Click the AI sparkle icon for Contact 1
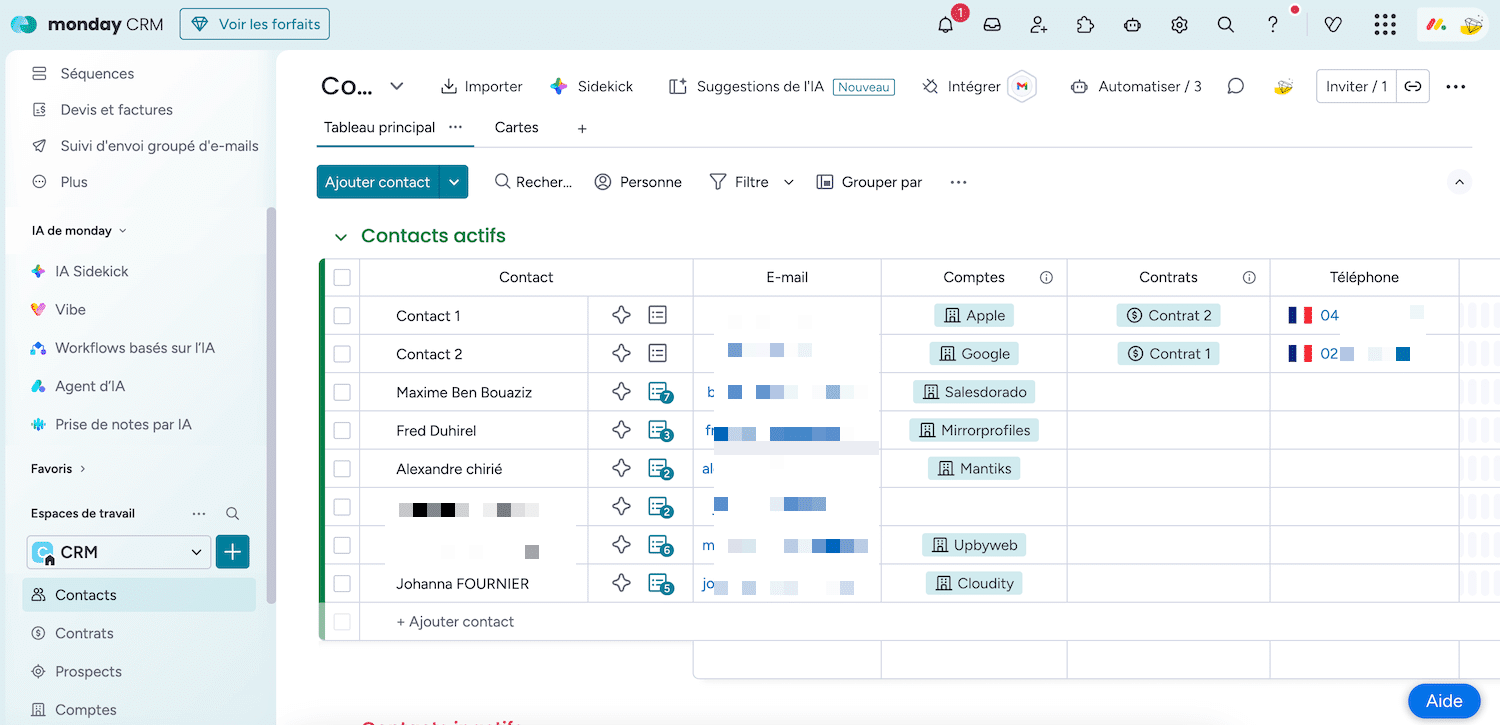 pos(621,315)
